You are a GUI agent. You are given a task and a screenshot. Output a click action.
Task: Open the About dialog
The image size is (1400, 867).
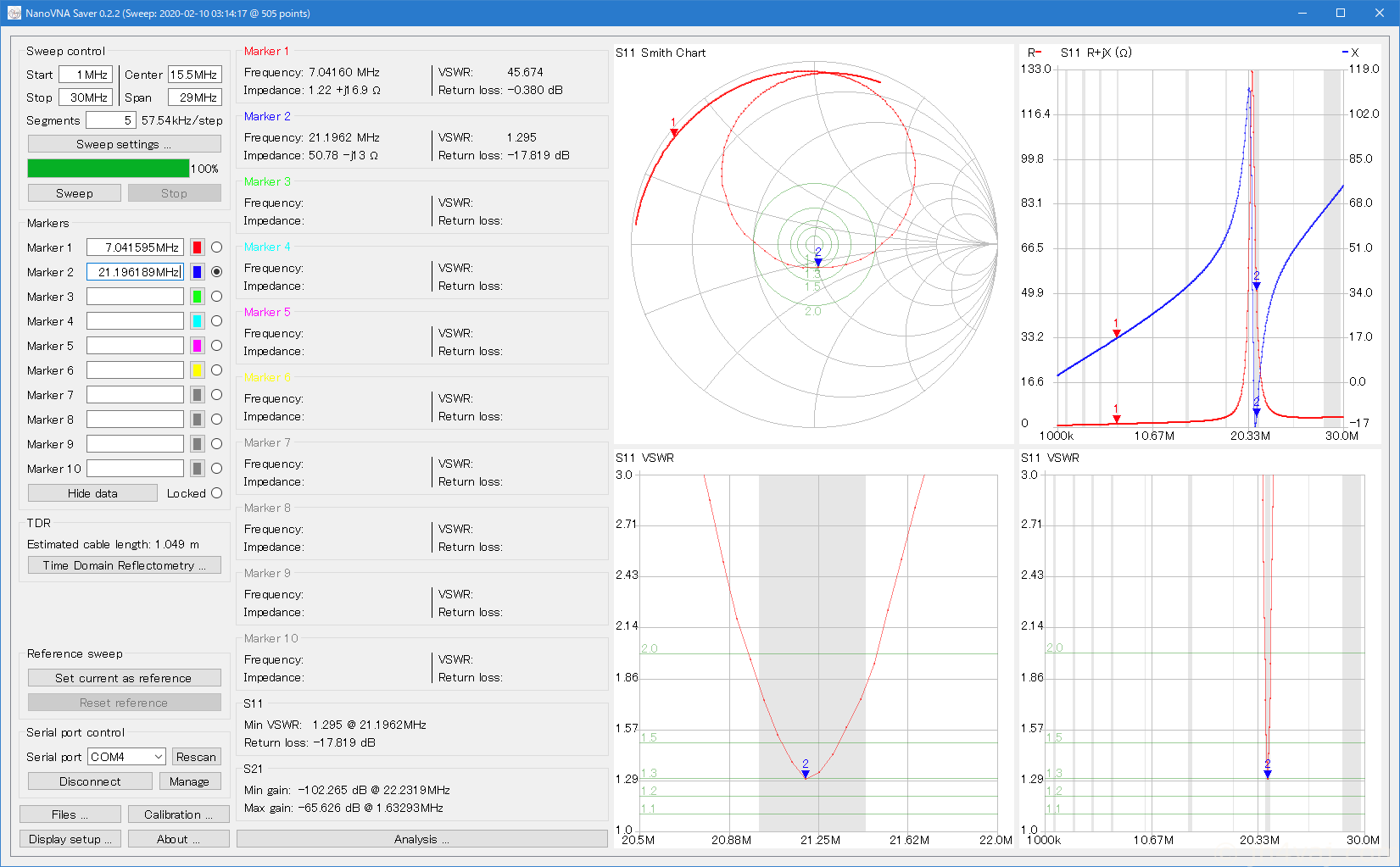(x=178, y=839)
